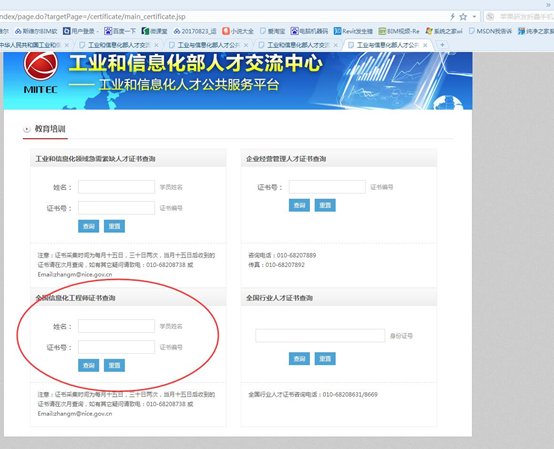Image resolution: width=554 pixels, height=449 pixels.
Task: Open the 20170823_运 bookmark
Action: pyautogui.click(x=195, y=31)
